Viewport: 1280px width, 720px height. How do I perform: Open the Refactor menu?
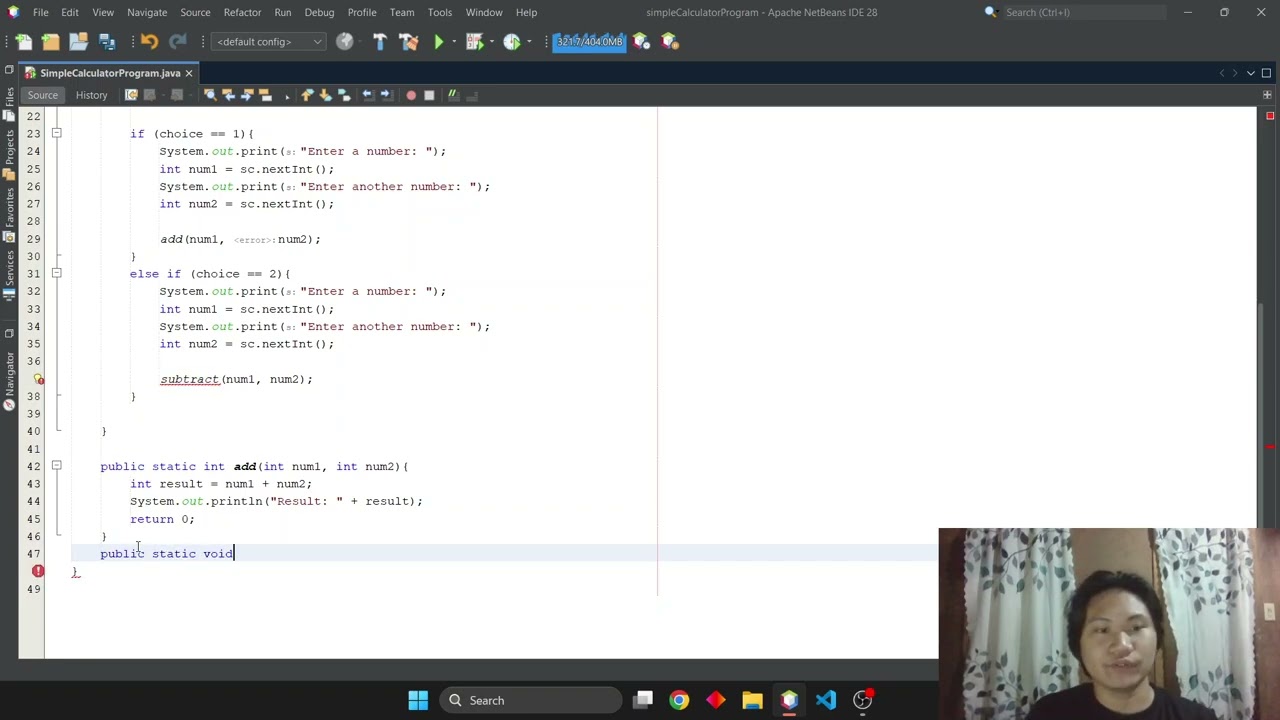coord(242,12)
